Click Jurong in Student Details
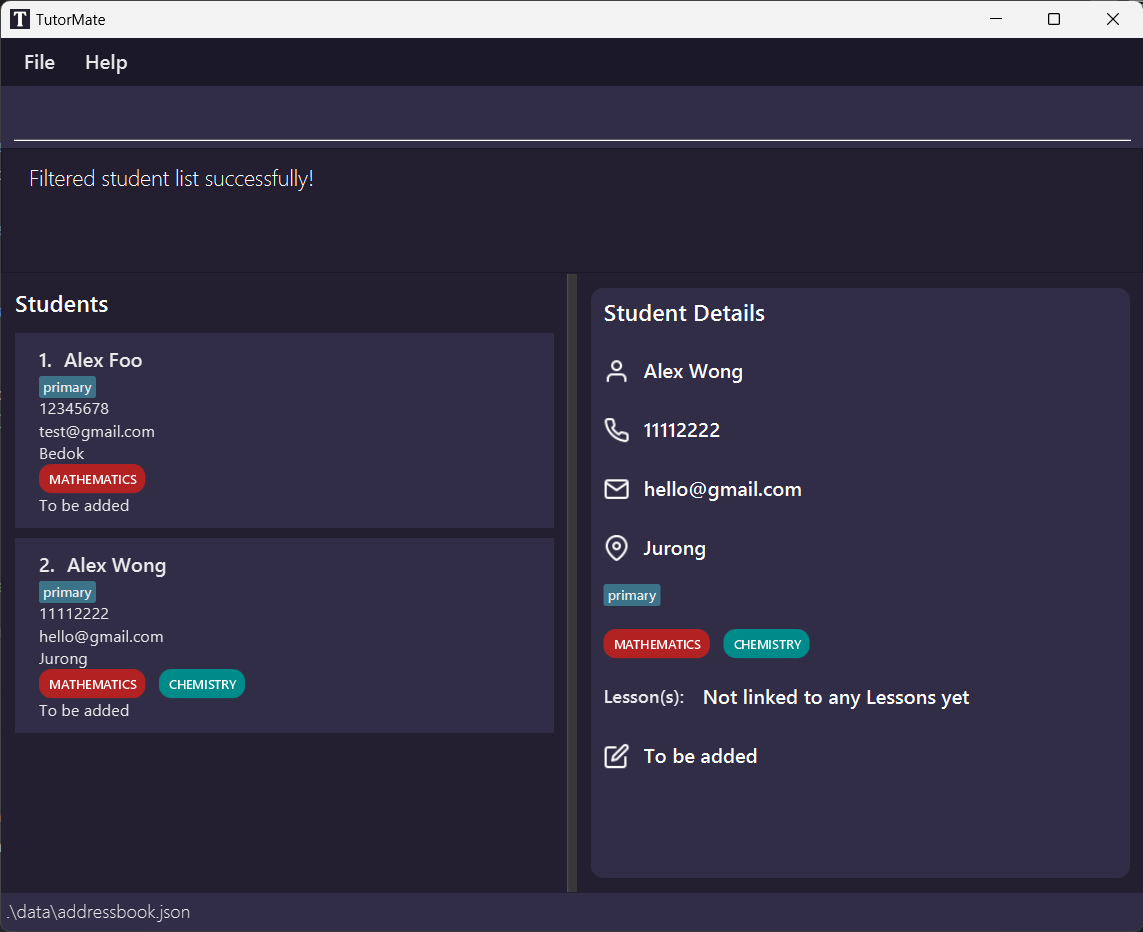Viewport: 1143px width, 932px height. click(x=674, y=548)
